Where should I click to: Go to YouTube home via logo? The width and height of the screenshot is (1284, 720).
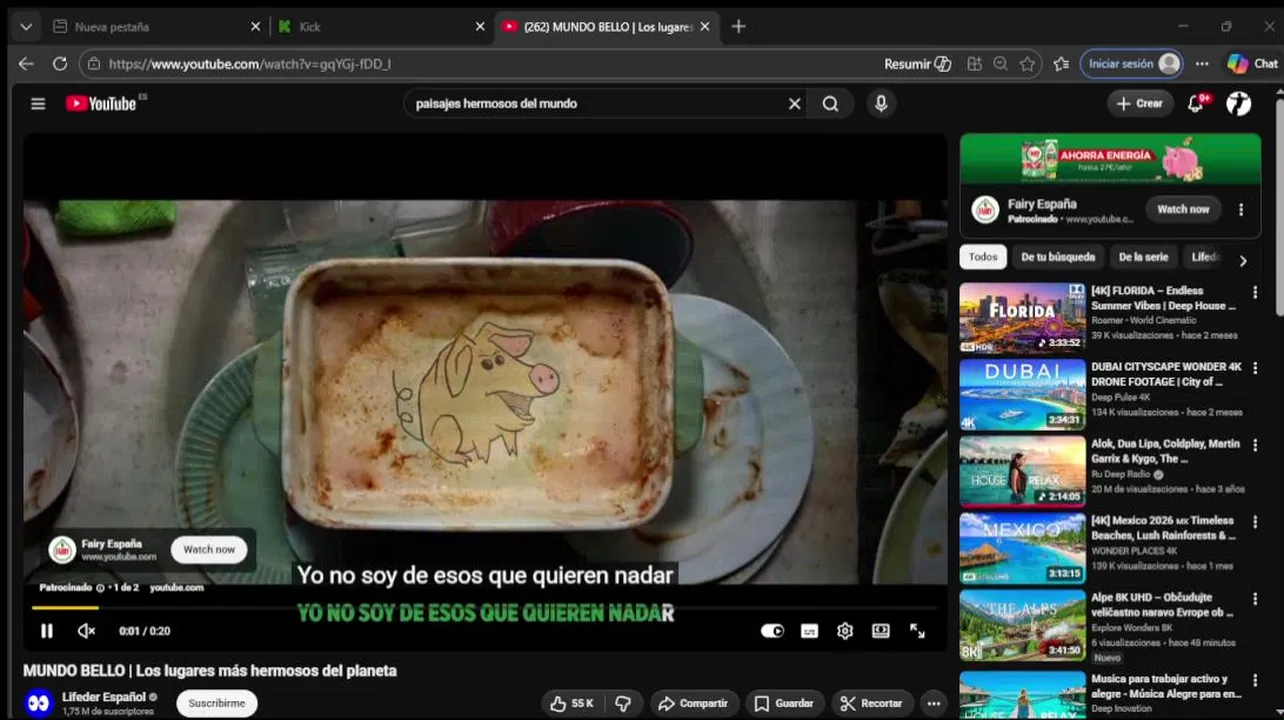click(101, 103)
